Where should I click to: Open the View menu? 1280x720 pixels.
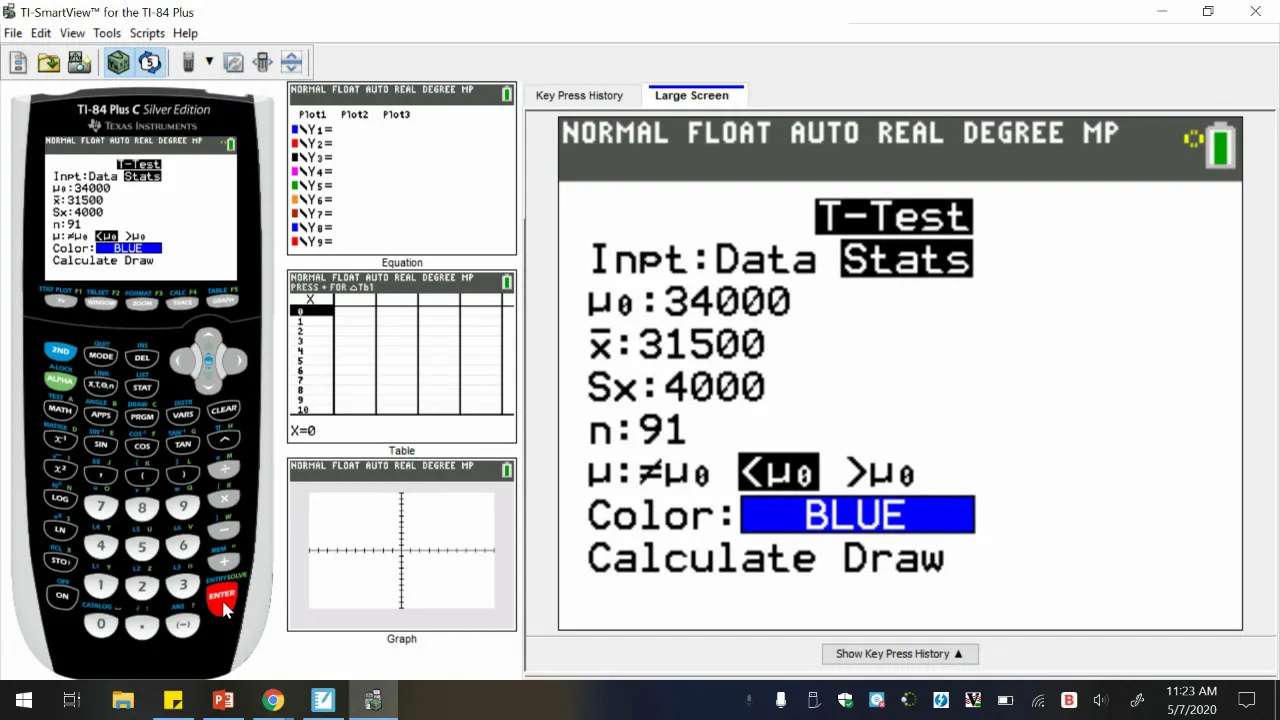click(72, 33)
